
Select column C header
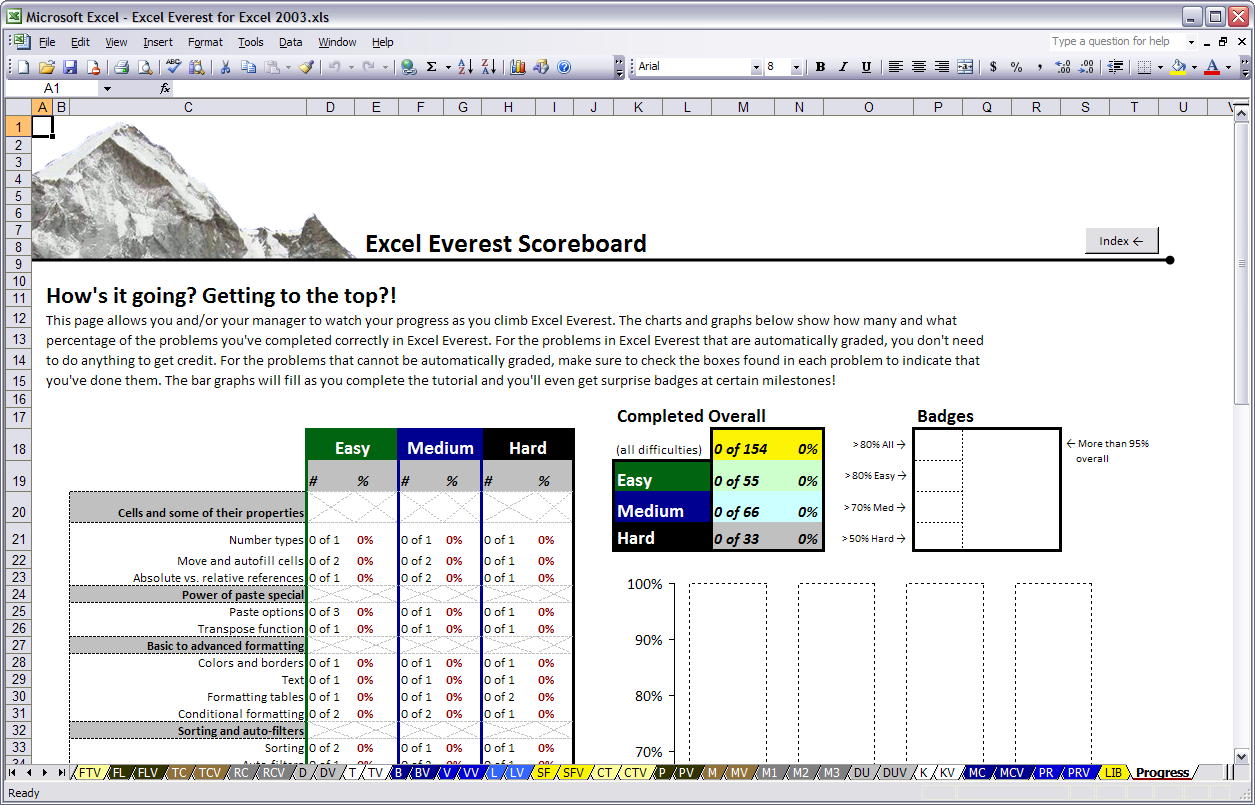(188, 107)
